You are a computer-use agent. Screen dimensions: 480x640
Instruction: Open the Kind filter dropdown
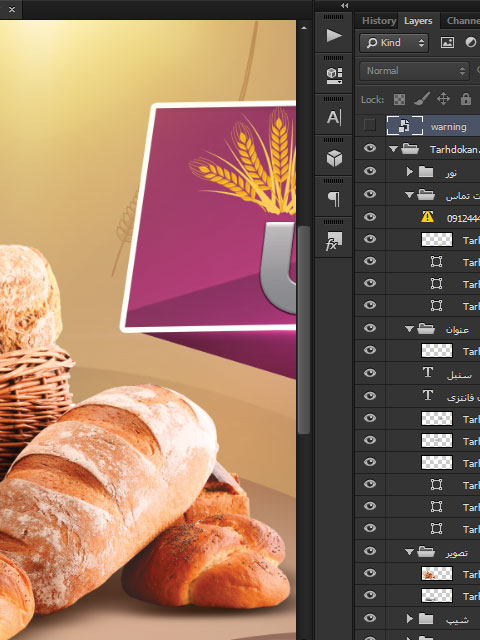394,43
